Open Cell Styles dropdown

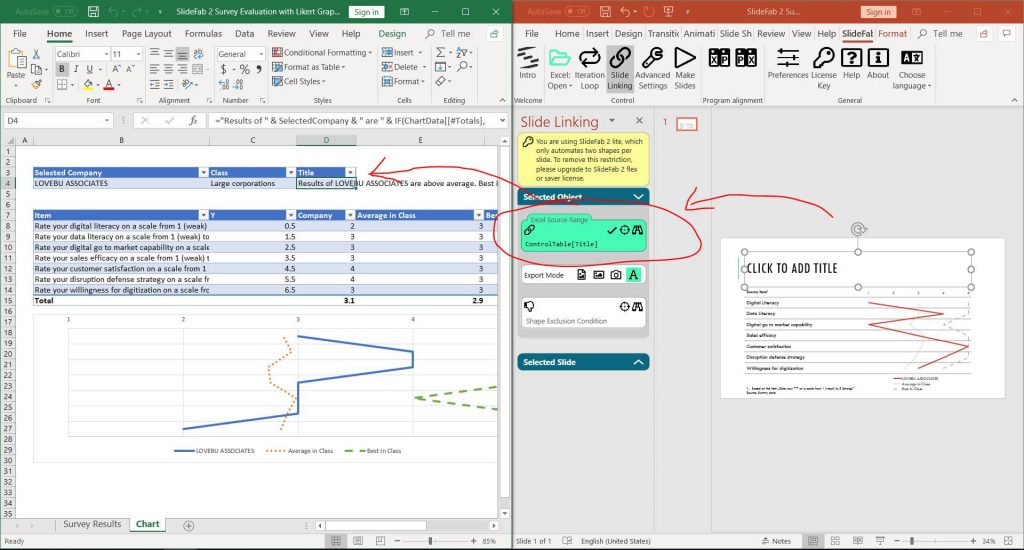pos(298,81)
